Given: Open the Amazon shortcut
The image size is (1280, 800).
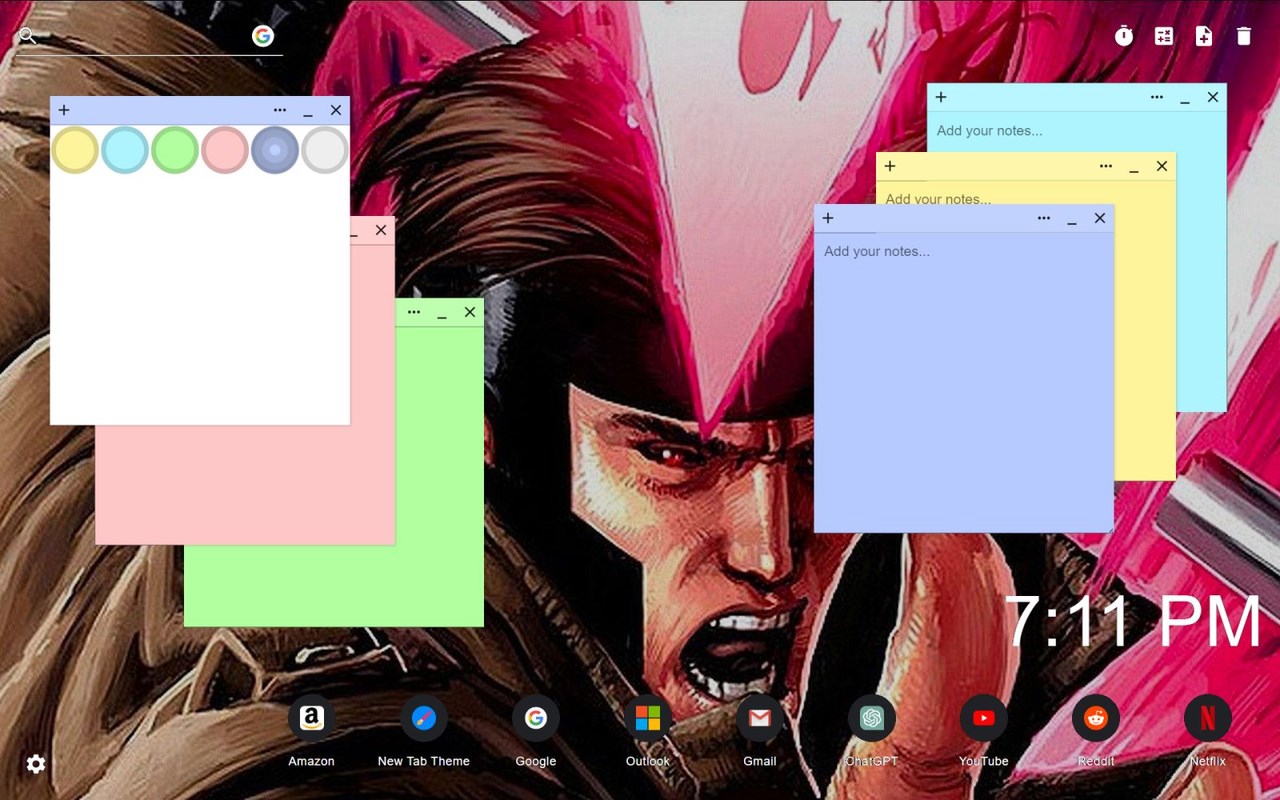Looking at the screenshot, I should pyautogui.click(x=312, y=718).
